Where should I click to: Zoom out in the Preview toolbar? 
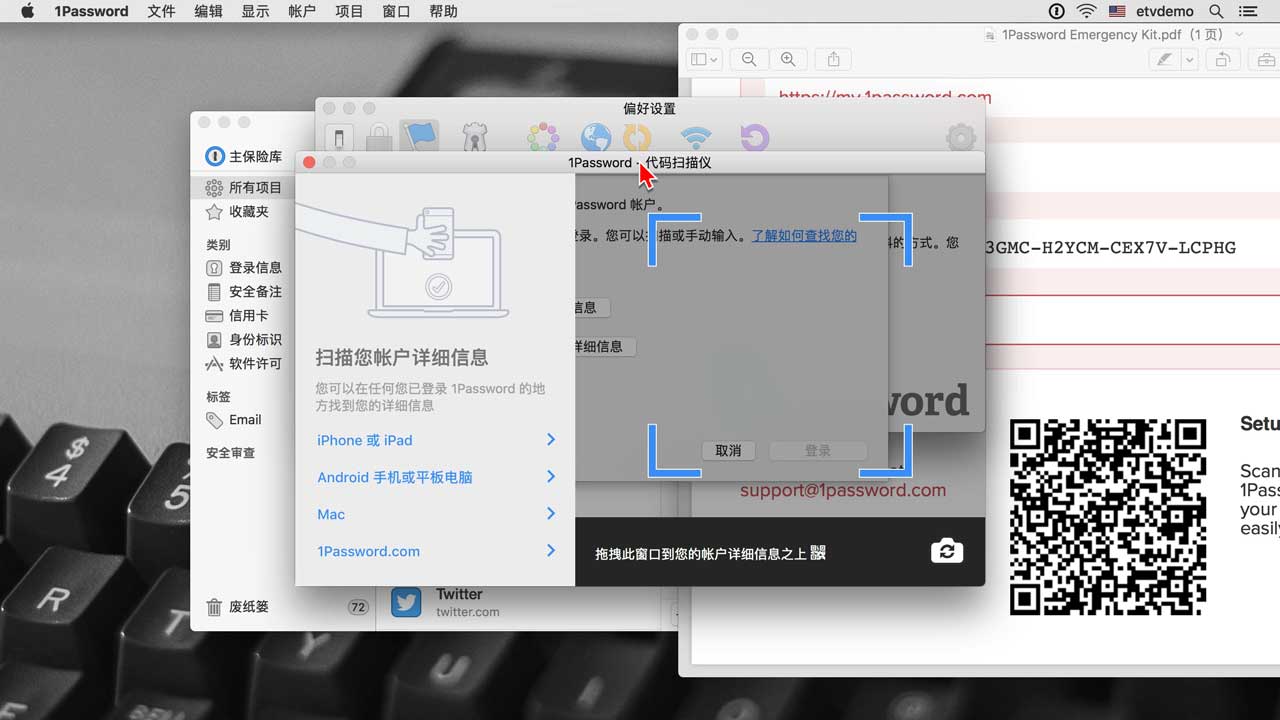tap(749, 60)
